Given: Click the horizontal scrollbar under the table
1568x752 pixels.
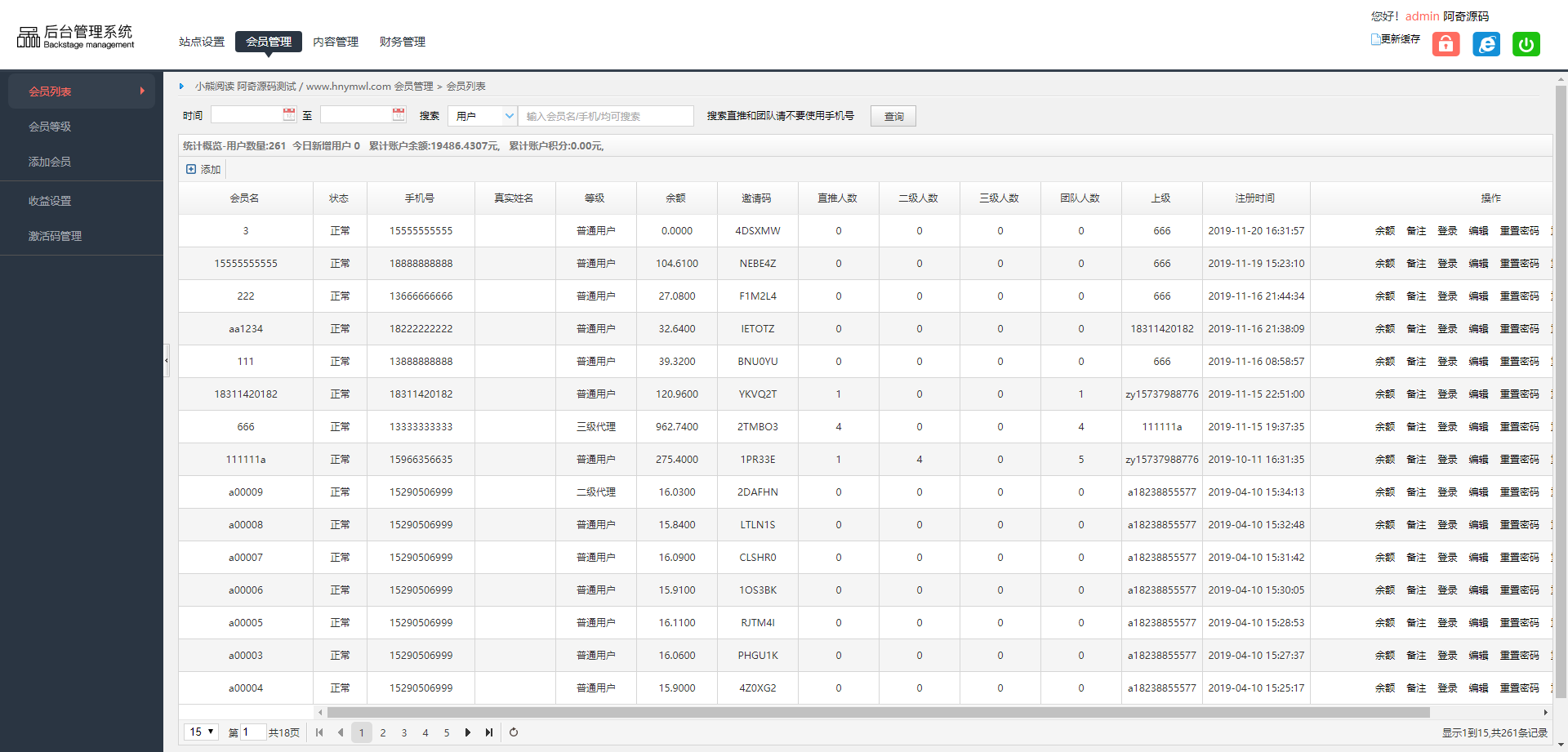Looking at the screenshot, I should pyautogui.click(x=878, y=713).
